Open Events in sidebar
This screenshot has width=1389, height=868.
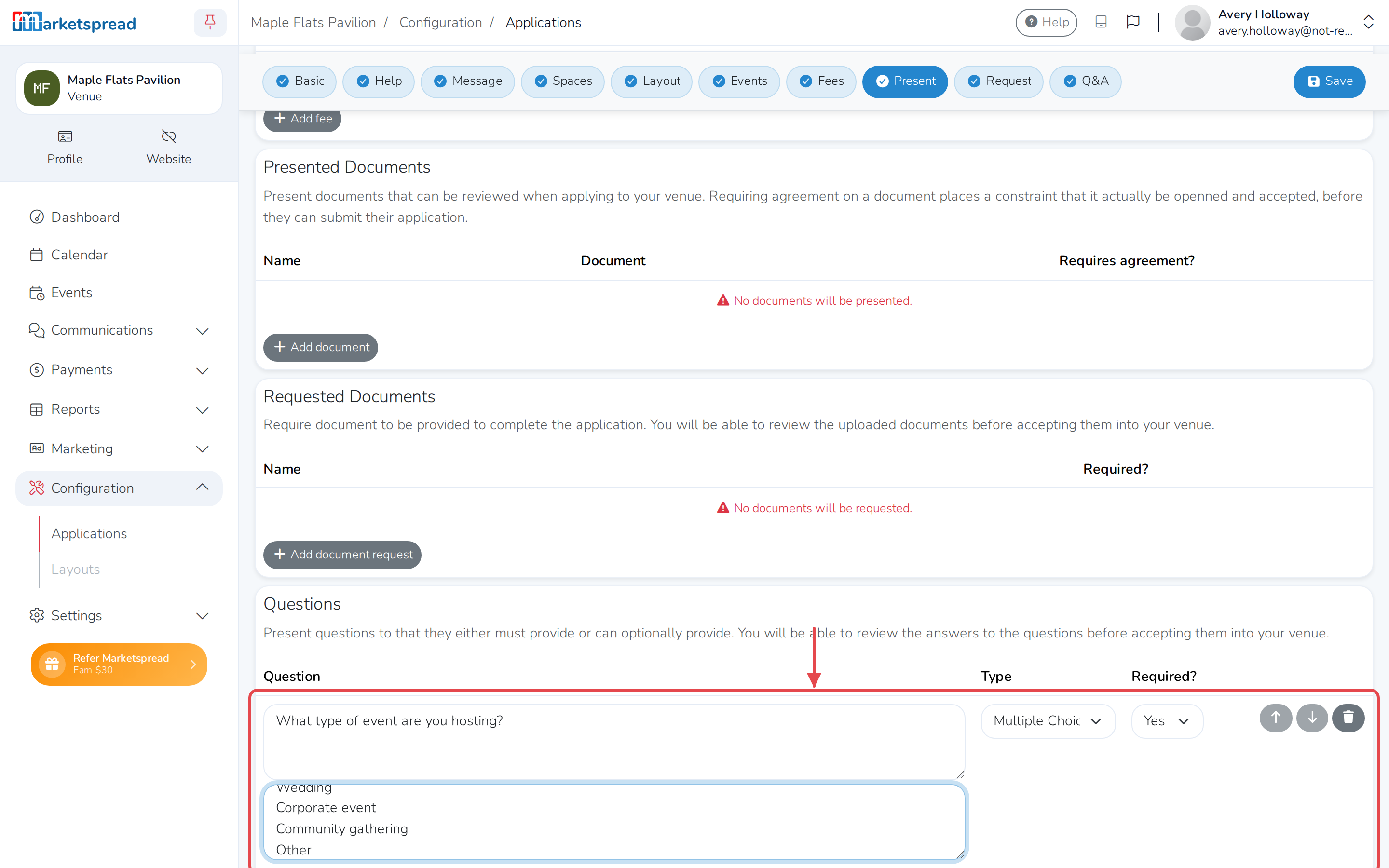[119, 292]
